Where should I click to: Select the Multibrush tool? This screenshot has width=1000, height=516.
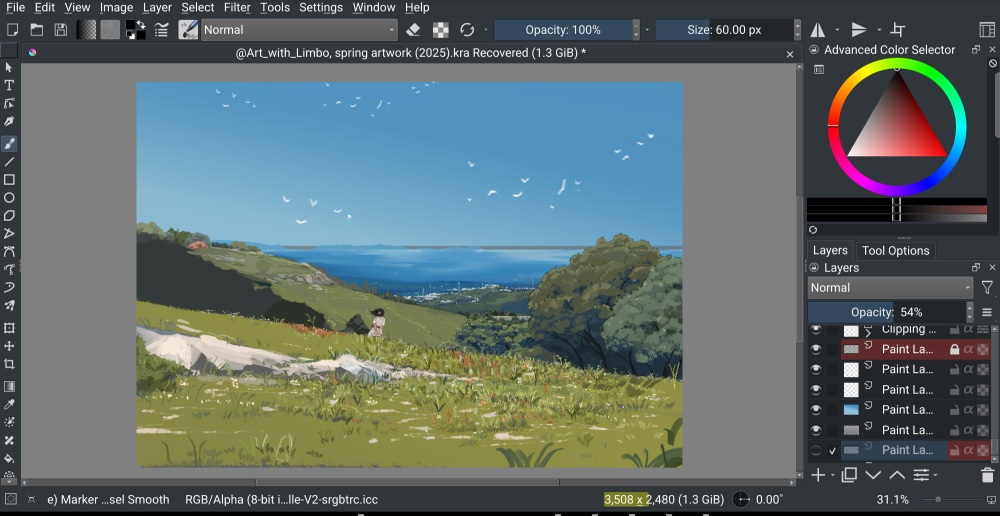[x=9, y=306]
